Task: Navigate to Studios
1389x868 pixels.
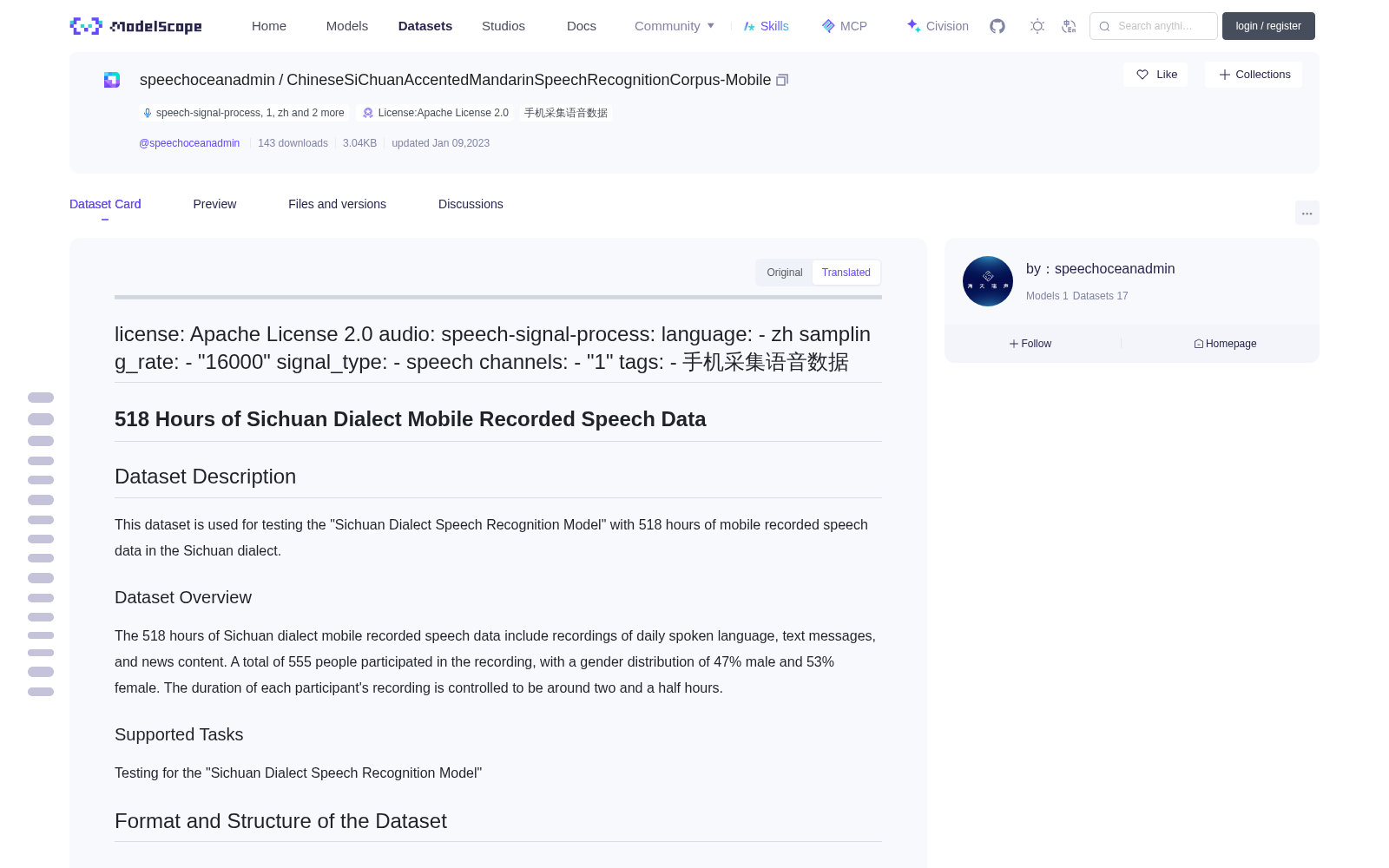Action: pos(504,26)
